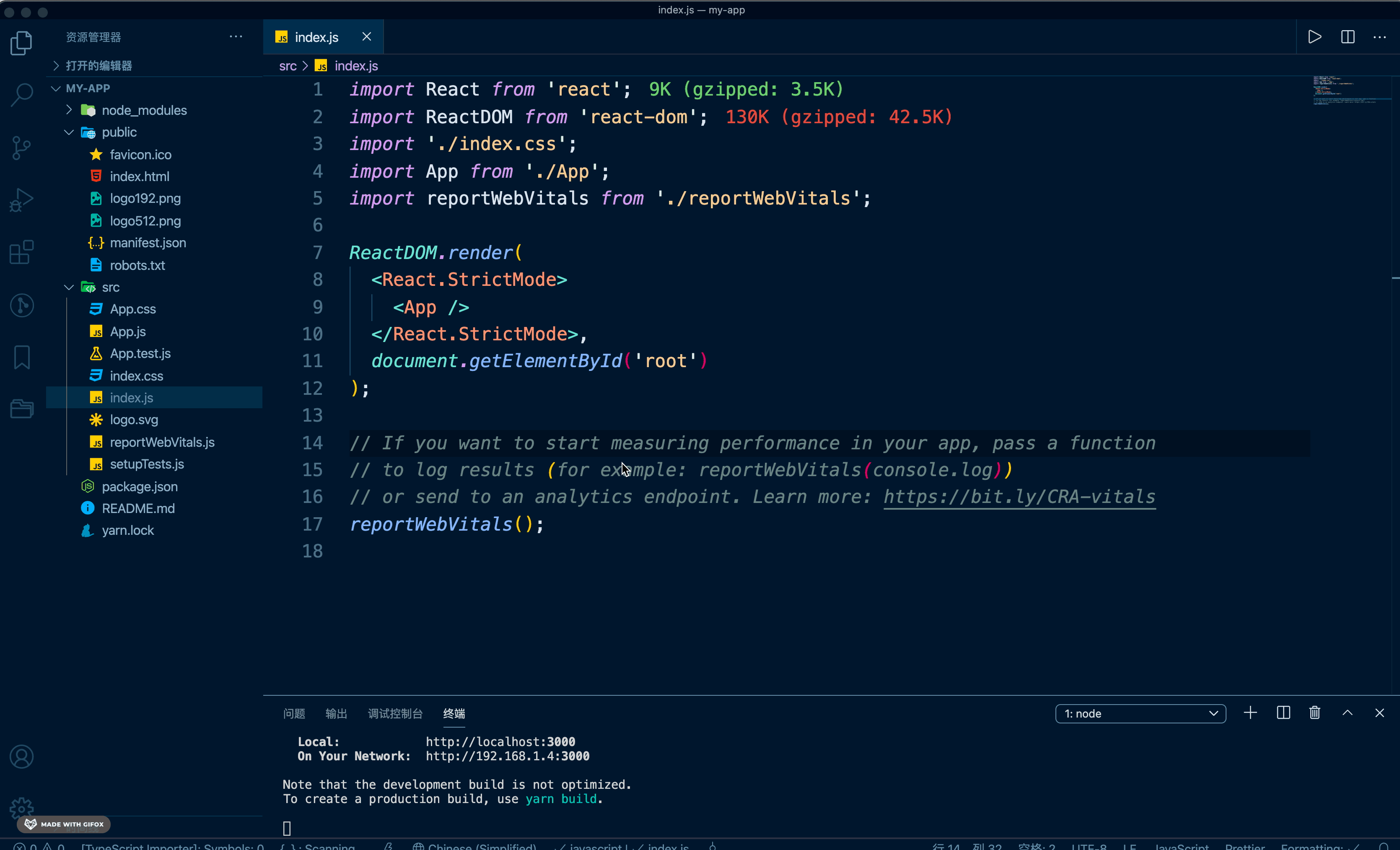
Task: Select index.js in the file tree
Action: pos(154,398)
